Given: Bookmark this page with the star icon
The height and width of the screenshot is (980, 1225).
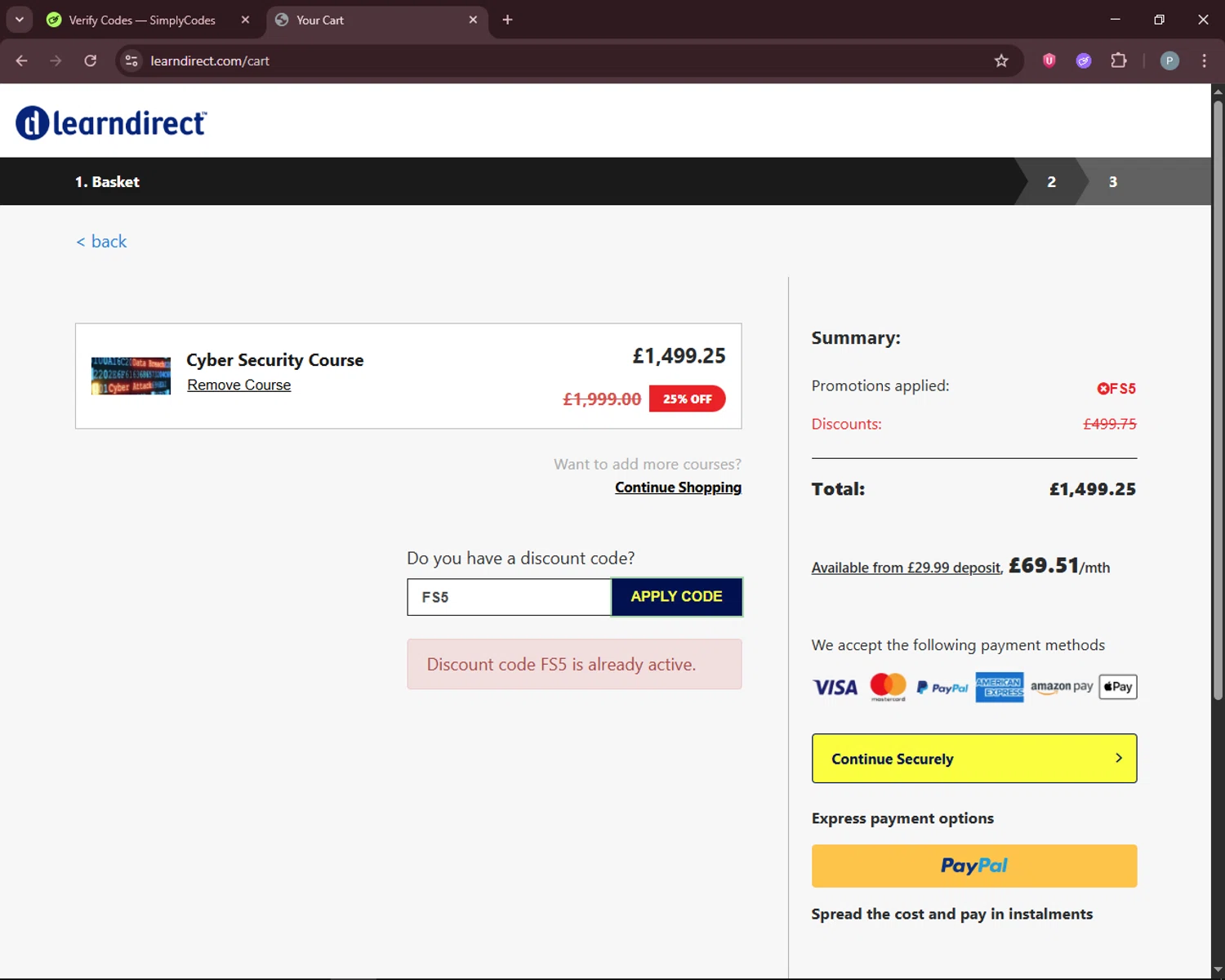Looking at the screenshot, I should coord(1001,60).
